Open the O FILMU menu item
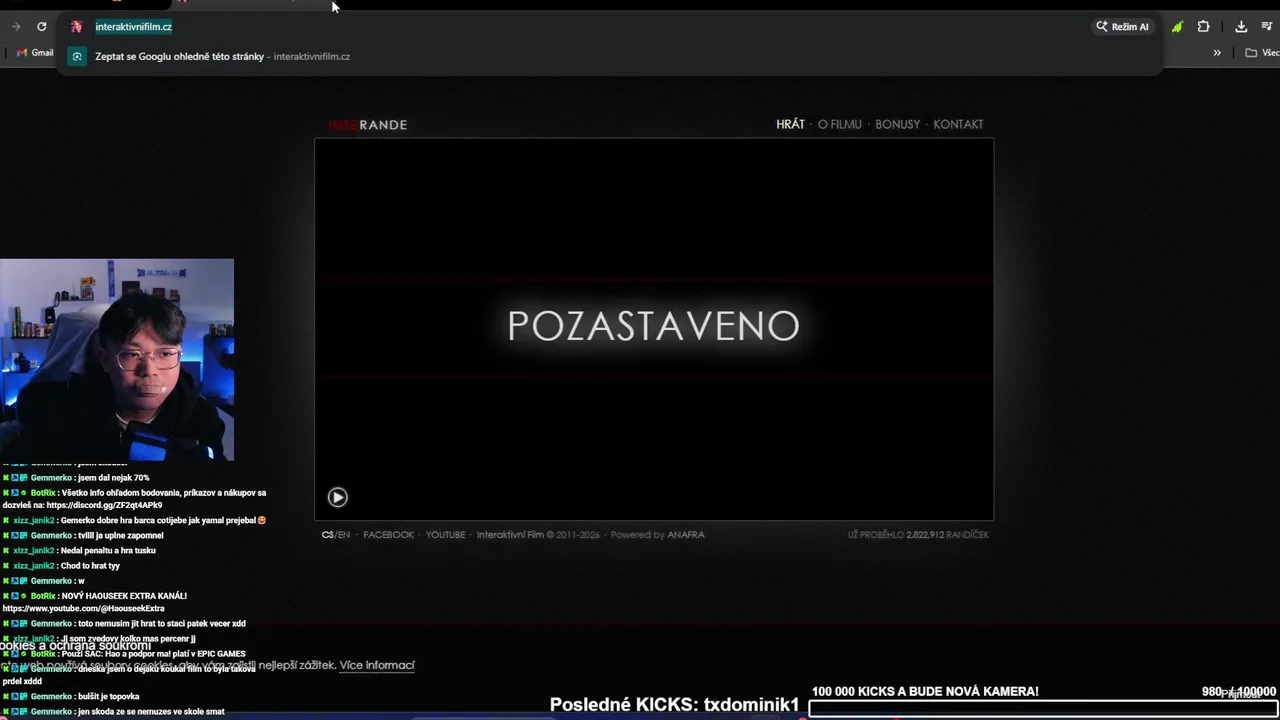Screen dimensions: 1280x720 pos(839,124)
